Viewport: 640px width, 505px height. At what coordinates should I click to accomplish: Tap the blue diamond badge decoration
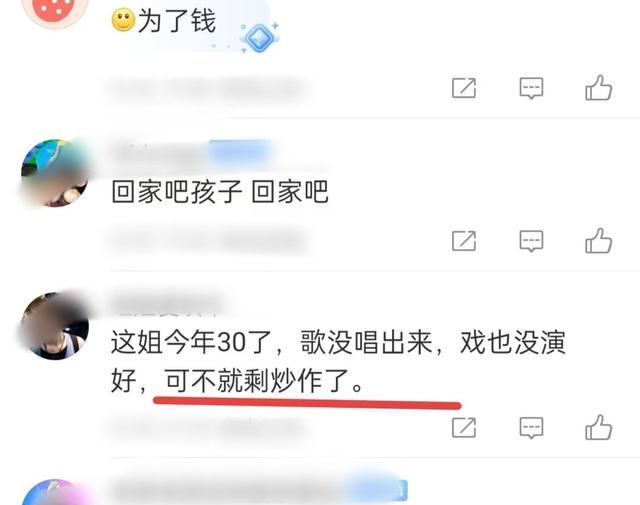(259, 38)
